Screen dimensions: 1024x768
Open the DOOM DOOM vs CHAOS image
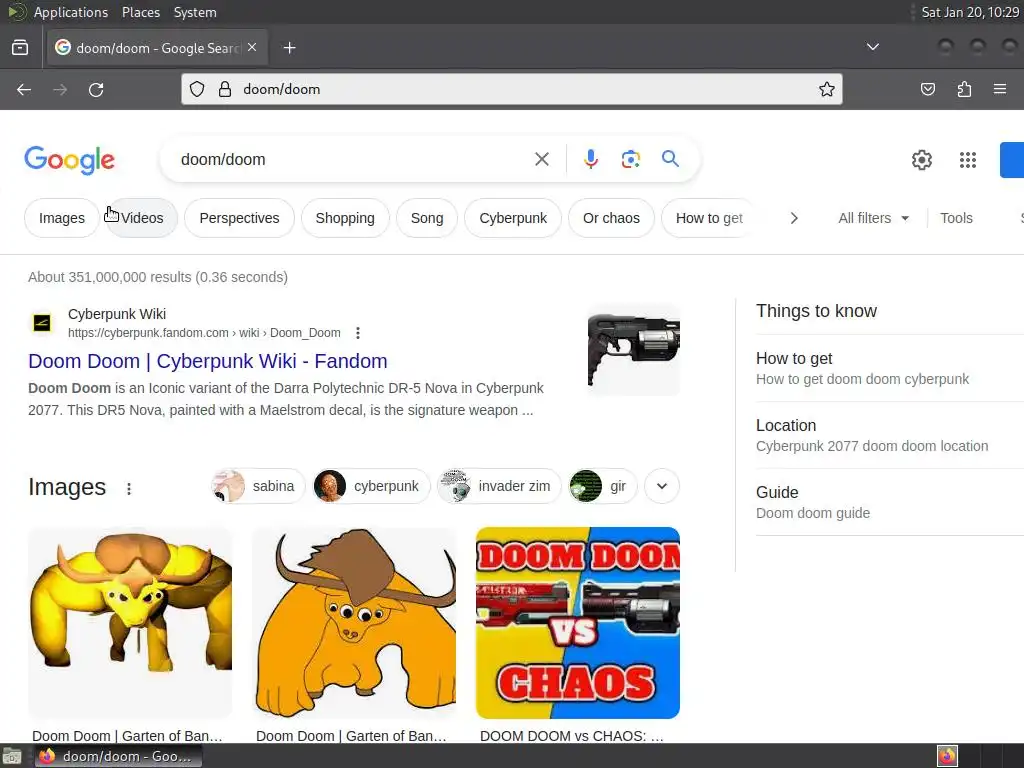578,622
